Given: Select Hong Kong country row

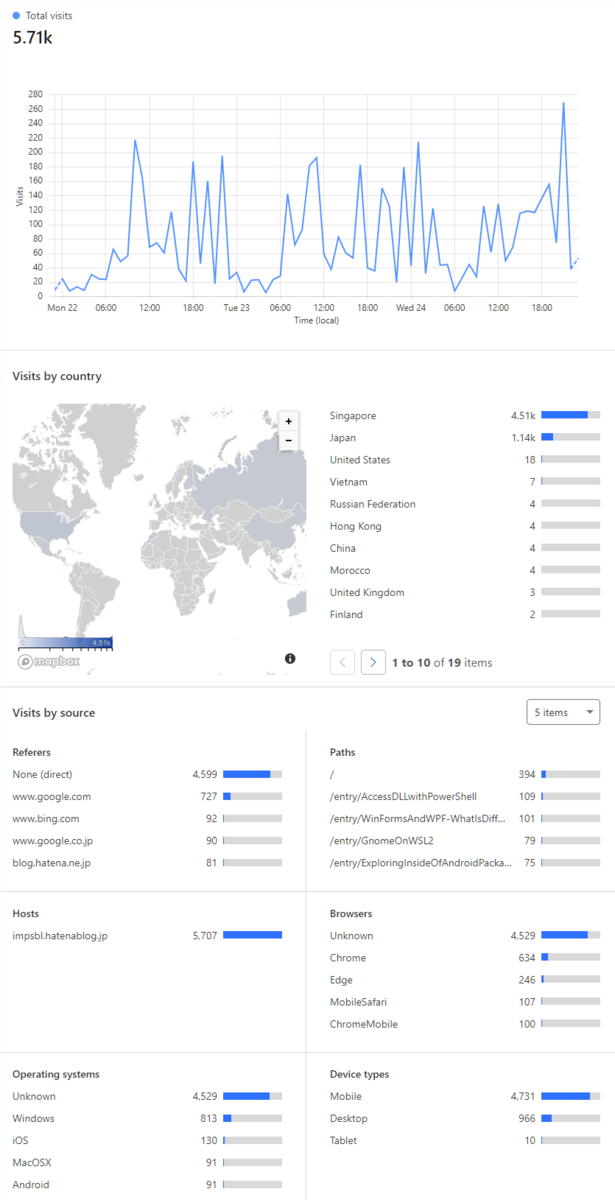Looking at the screenshot, I should tap(465, 526).
